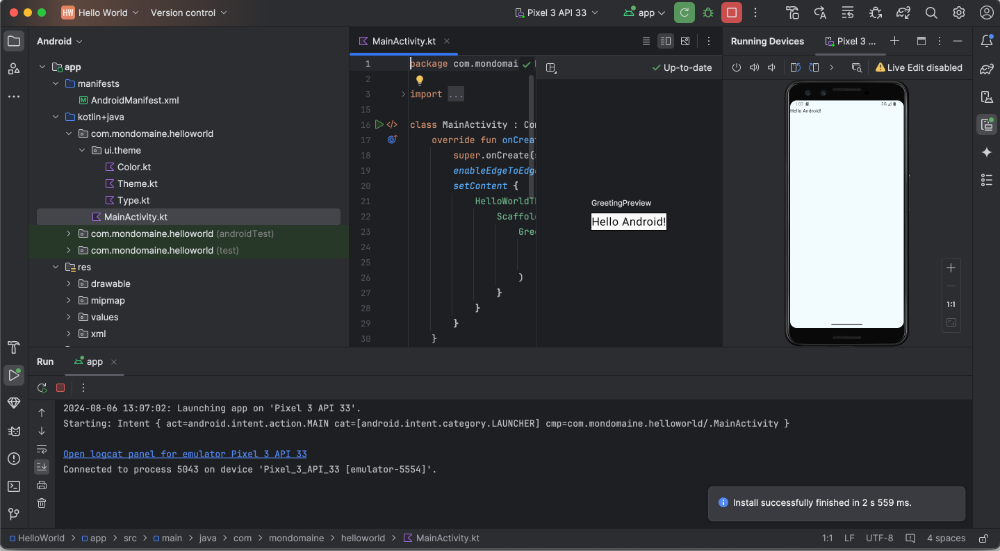The width and height of the screenshot is (1000, 551).
Task: Toggle read-only lock in status bar
Action: tap(983, 538)
